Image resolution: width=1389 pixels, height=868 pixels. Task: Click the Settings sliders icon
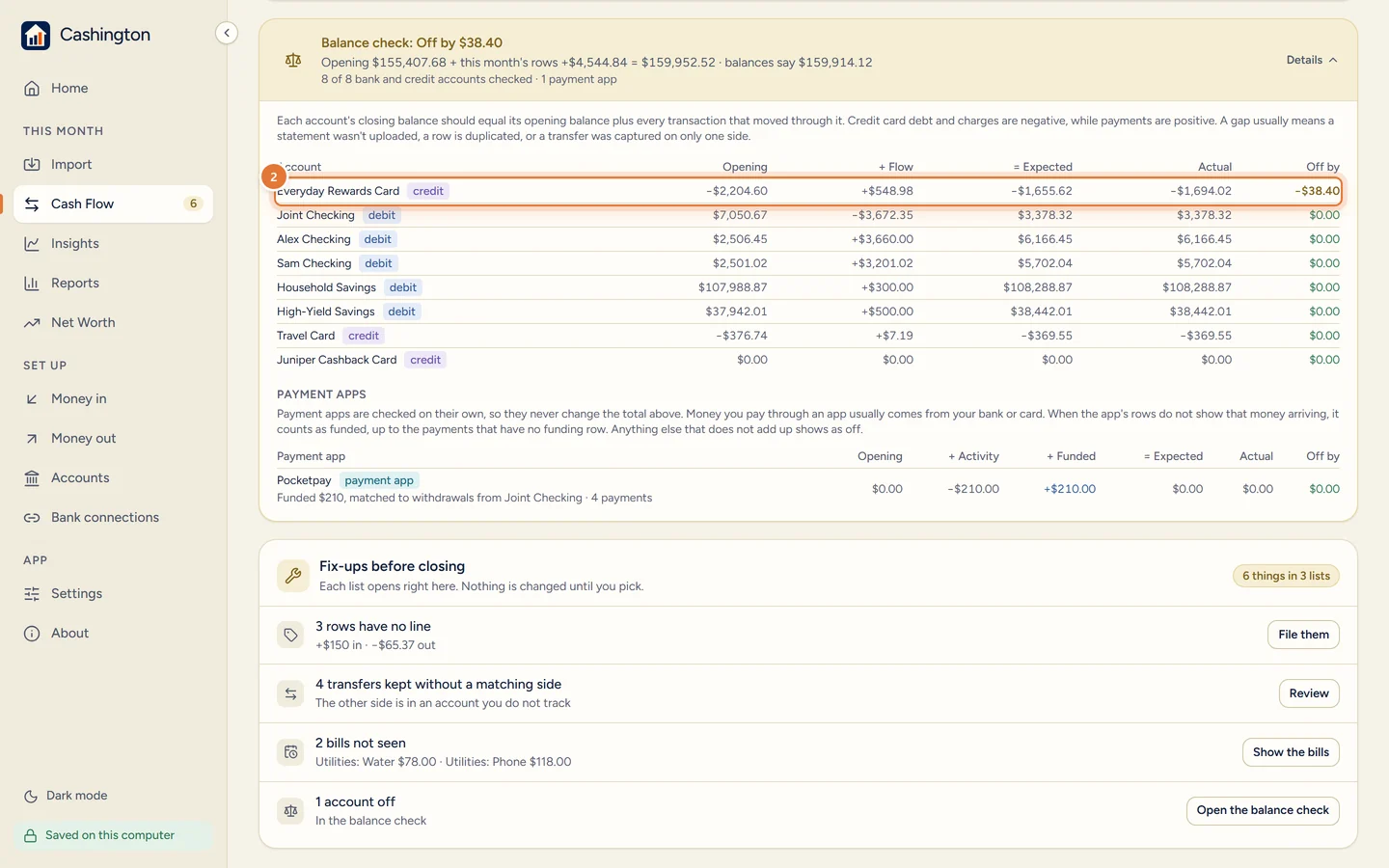32,593
